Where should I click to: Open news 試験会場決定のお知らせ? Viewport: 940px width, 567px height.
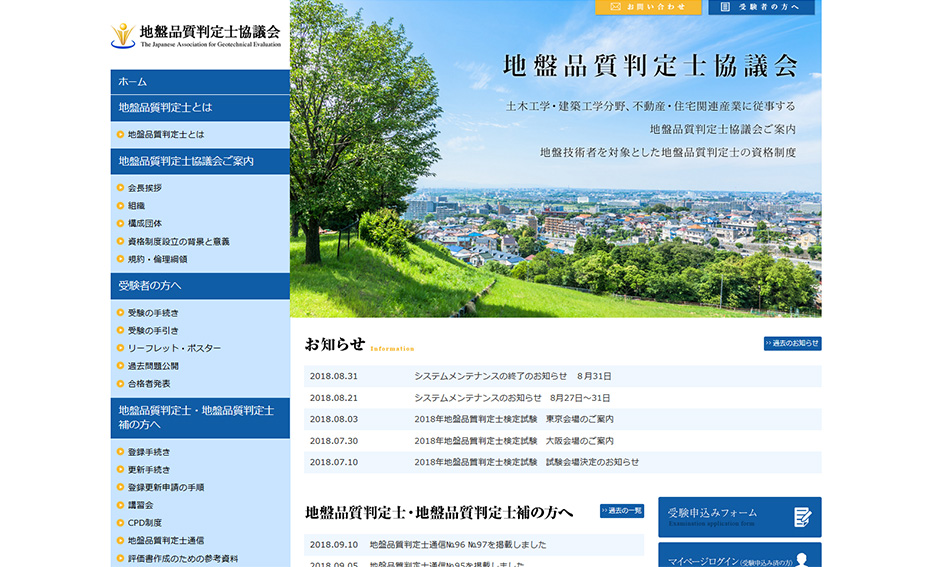[x=526, y=462]
